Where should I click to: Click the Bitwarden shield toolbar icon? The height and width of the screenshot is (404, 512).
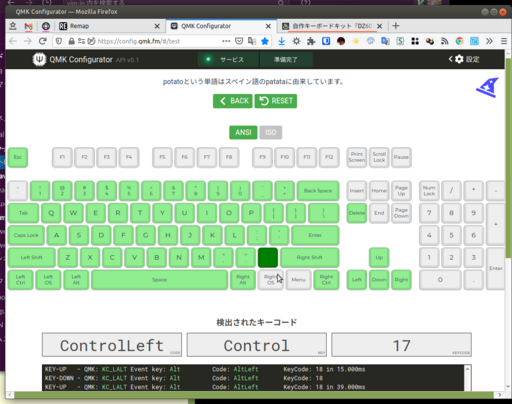(326, 41)
